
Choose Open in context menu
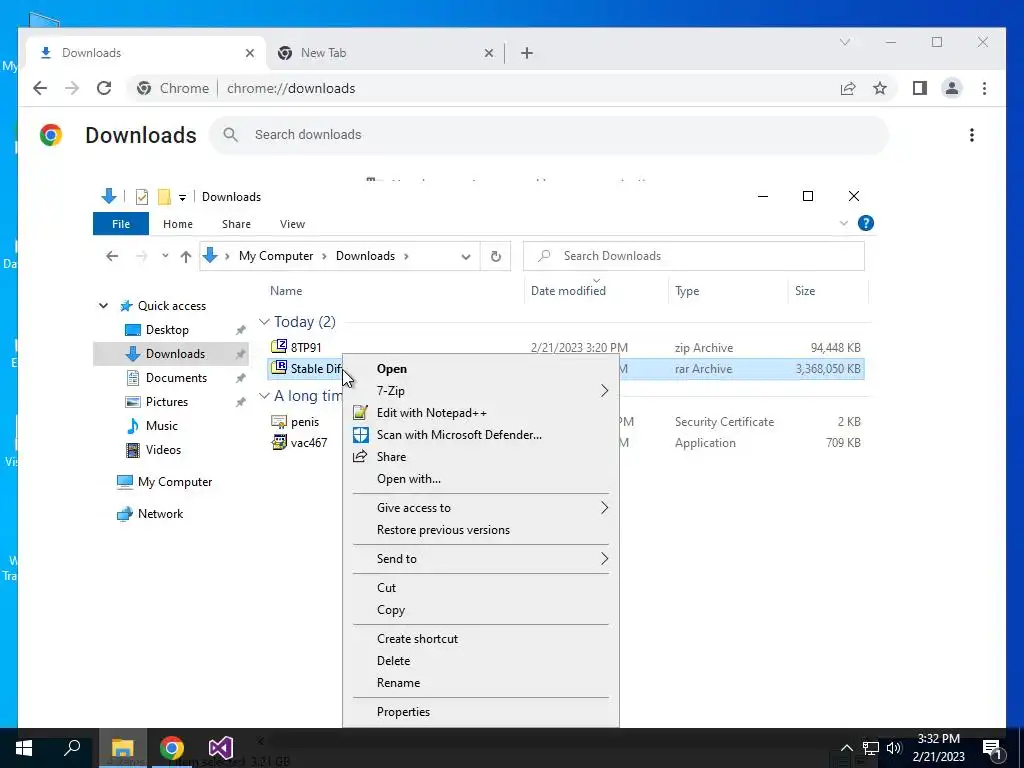pyautogui.click(x=481, y=369)
